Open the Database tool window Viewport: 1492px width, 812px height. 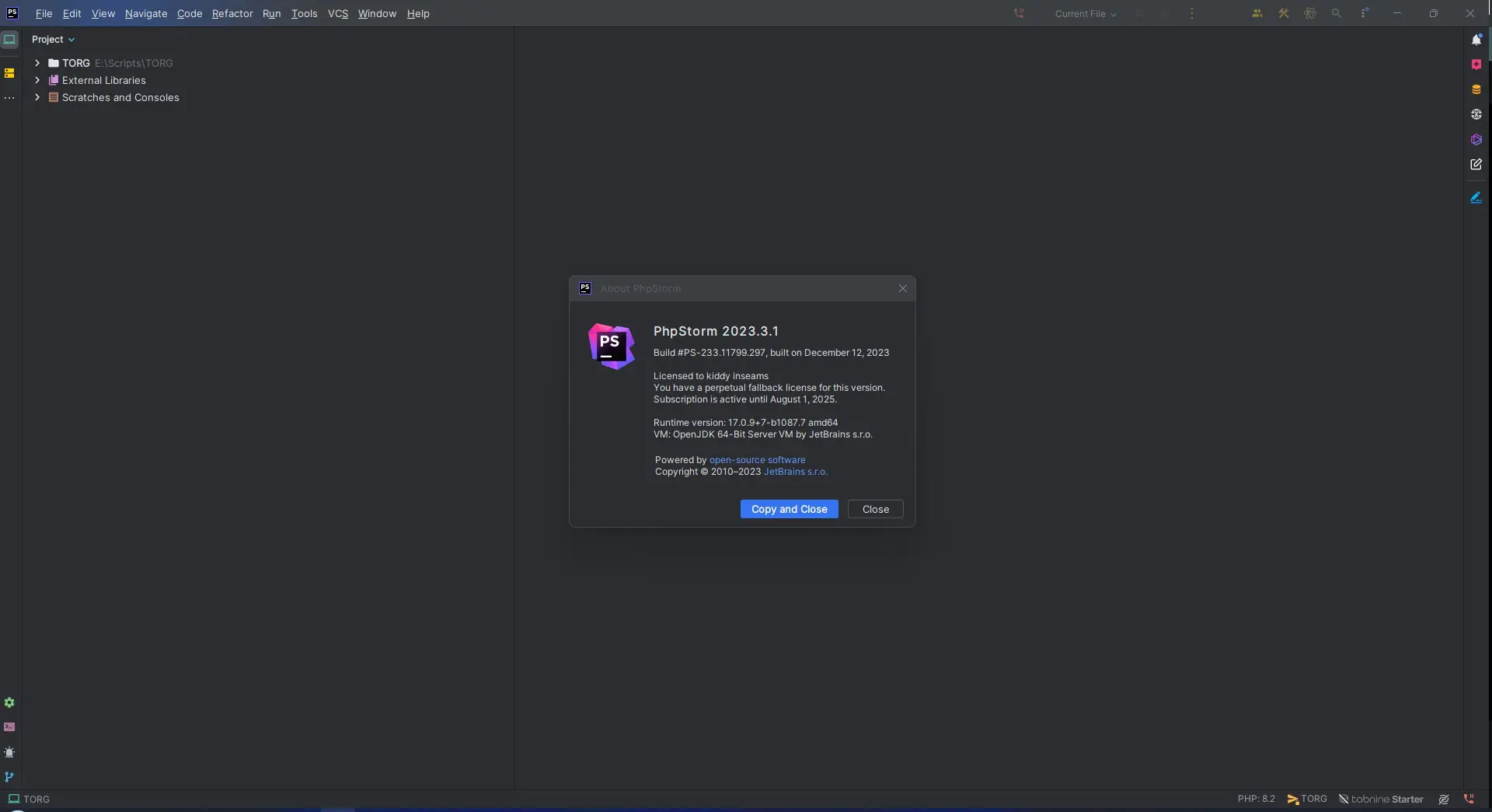(x=1476, y=89)
